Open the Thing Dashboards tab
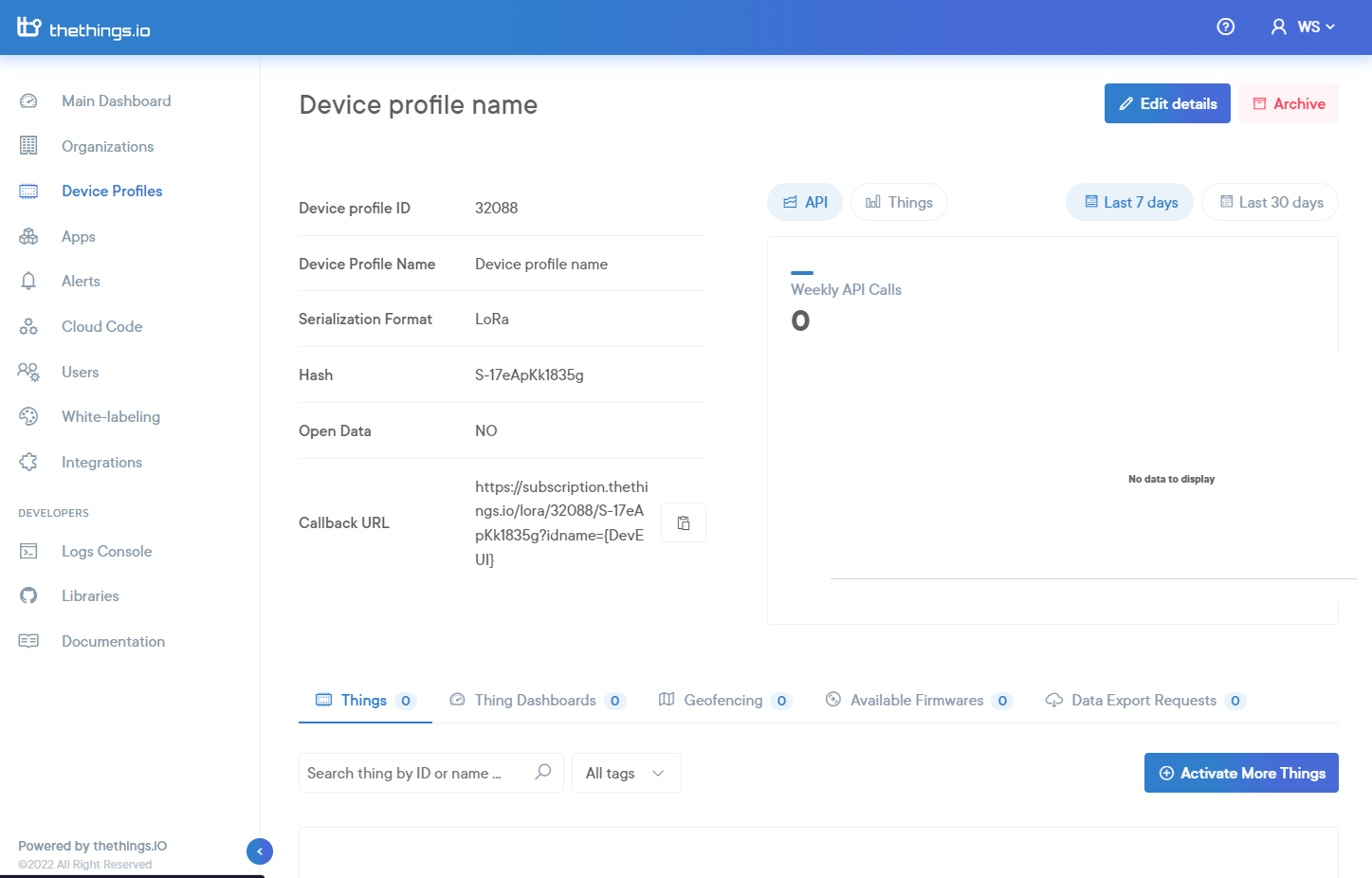 [x=537, y=701]
